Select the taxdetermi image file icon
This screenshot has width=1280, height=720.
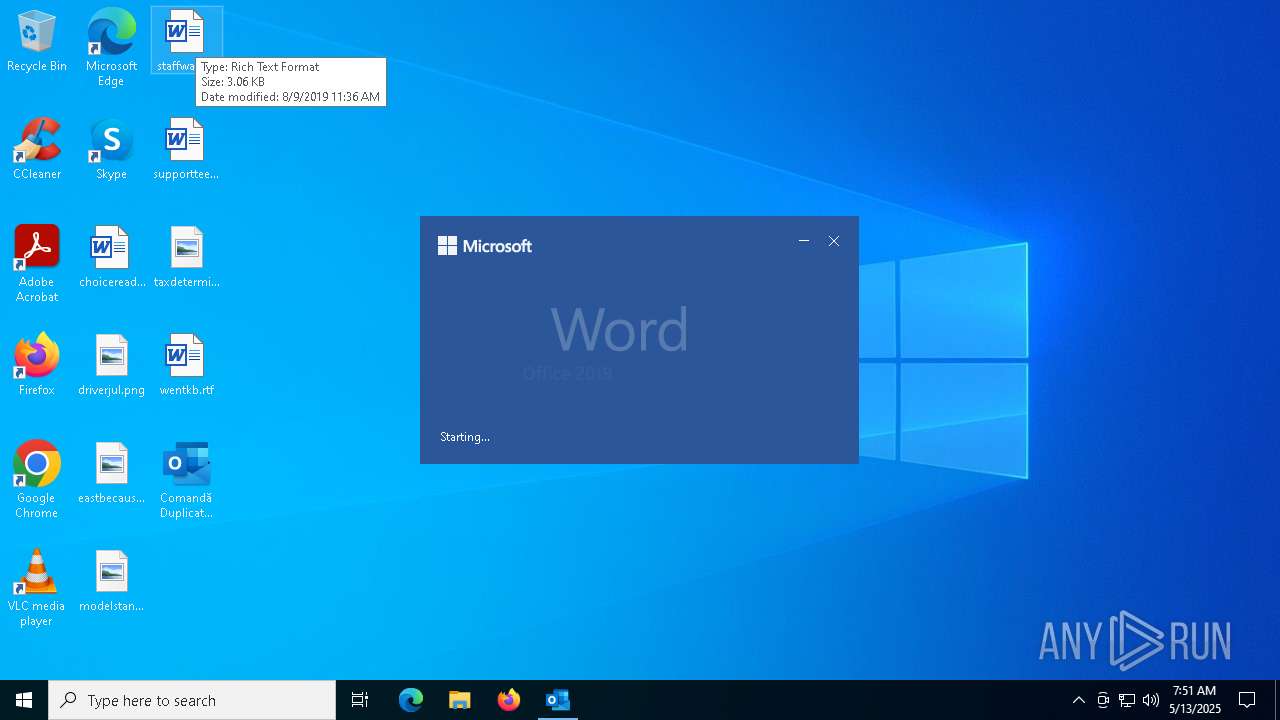(186, 257)
